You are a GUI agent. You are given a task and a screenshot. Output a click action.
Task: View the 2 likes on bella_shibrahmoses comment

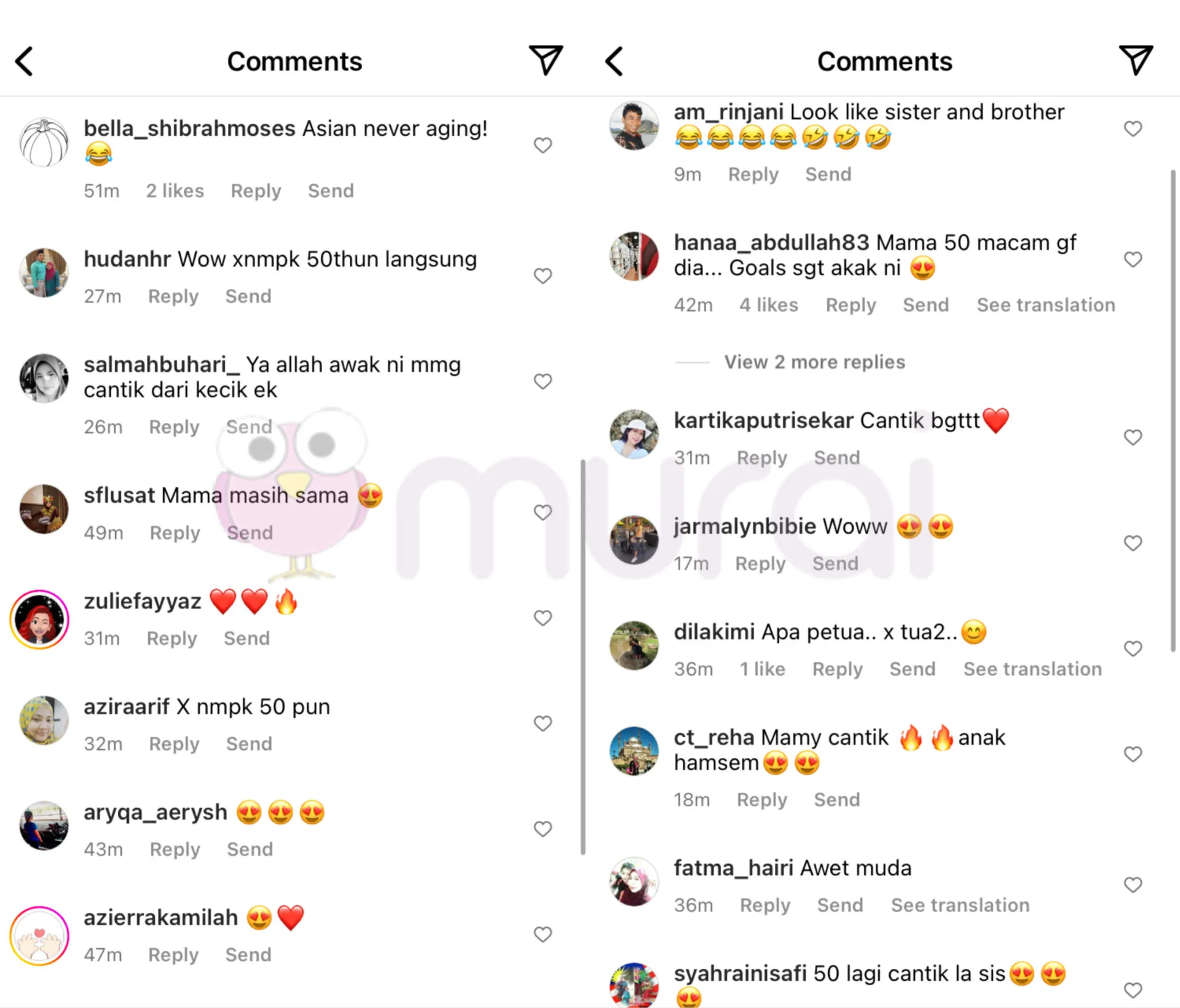coord(175,191)
